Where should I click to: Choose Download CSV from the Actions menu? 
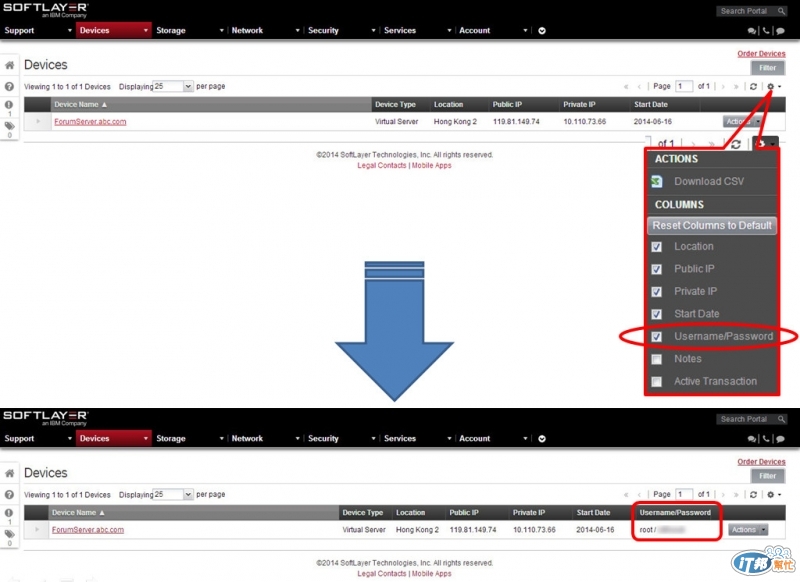pyautogui.click(x=709, y=181)
